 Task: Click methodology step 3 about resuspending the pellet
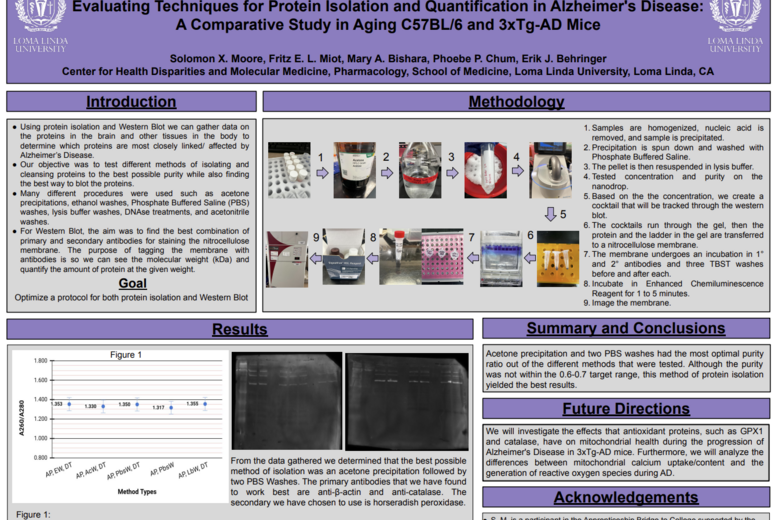coord(668,167)
